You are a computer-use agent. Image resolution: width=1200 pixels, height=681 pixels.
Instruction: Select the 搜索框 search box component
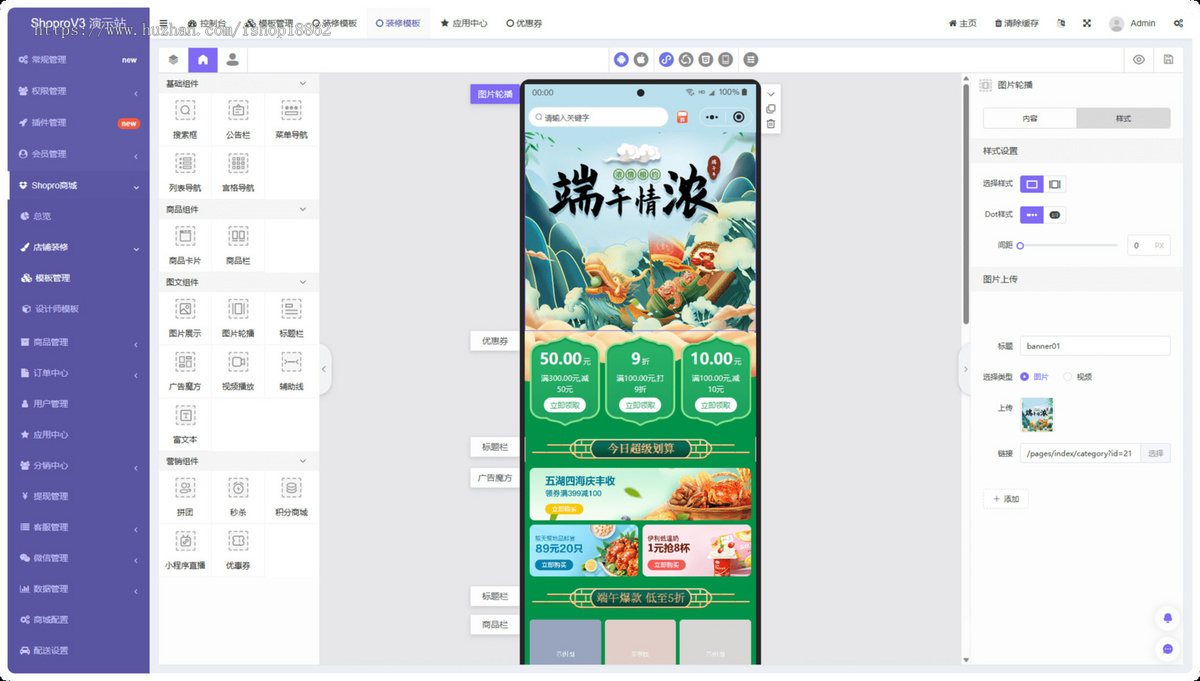[185, 118]
